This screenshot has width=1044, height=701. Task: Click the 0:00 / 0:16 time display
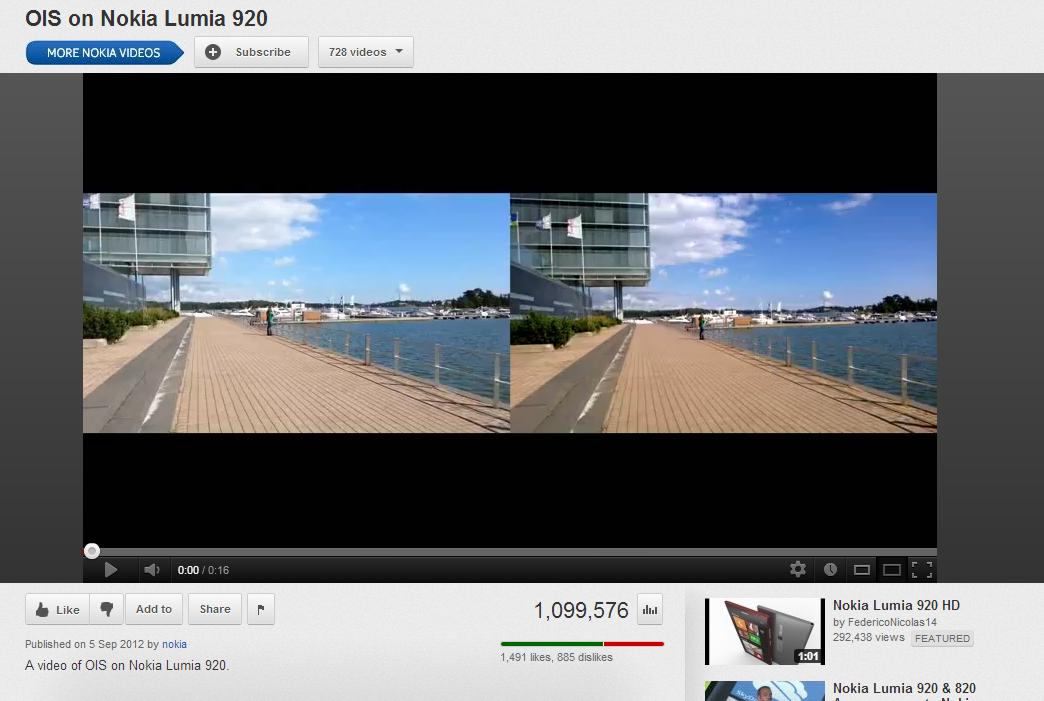[203, 570]
